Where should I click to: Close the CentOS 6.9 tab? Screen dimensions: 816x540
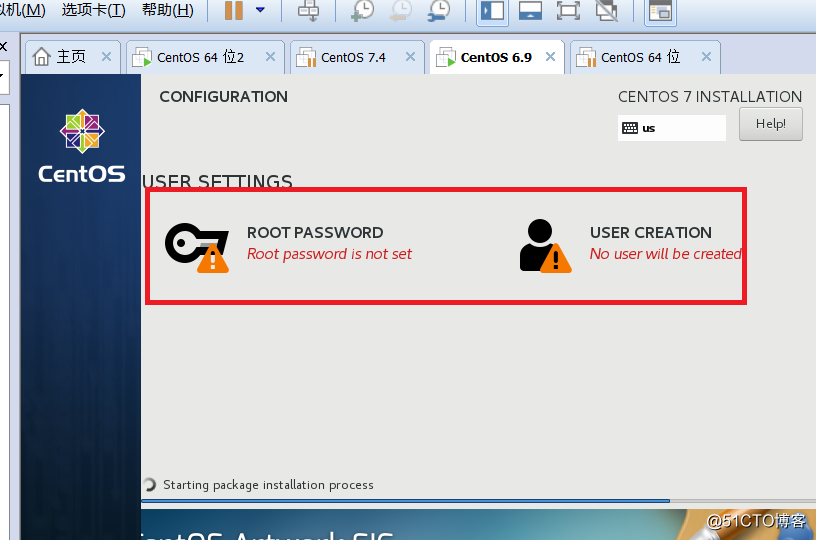tap(551, 57)
